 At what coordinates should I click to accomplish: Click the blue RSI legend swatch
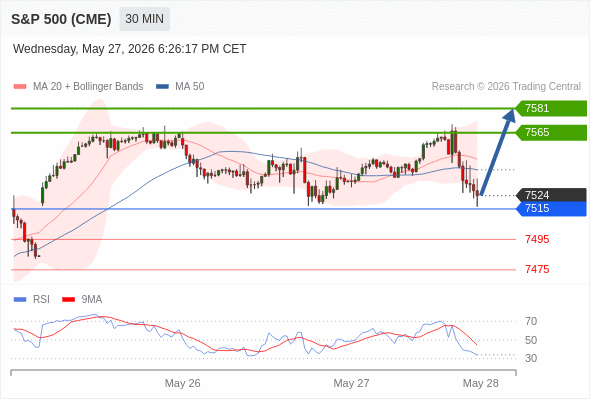20,300
